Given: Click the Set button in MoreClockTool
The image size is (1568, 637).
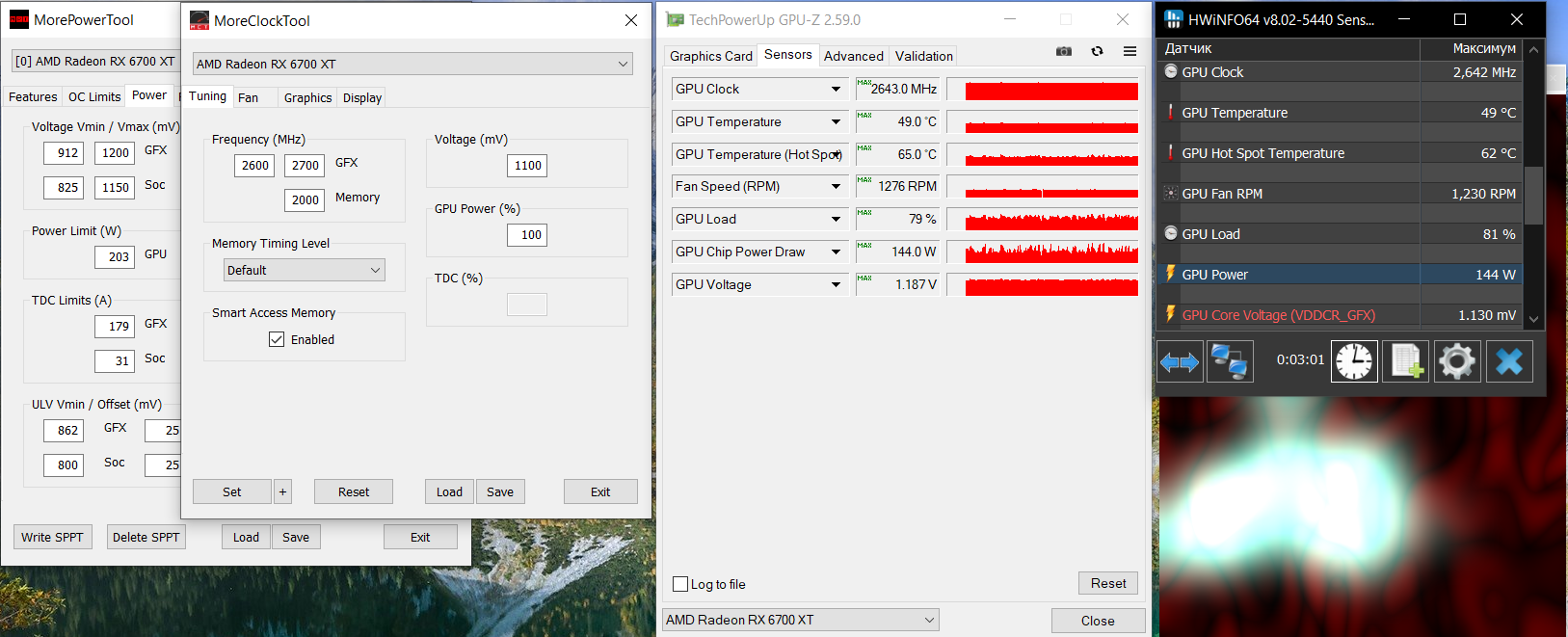Looking at the screenshot, I should [x=232, y=491].
